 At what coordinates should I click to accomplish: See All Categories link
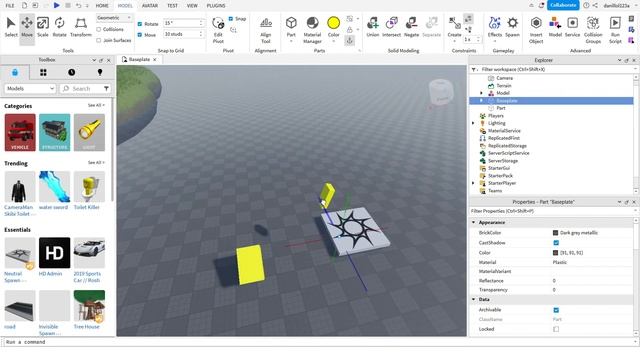click(x=96, y=105)
